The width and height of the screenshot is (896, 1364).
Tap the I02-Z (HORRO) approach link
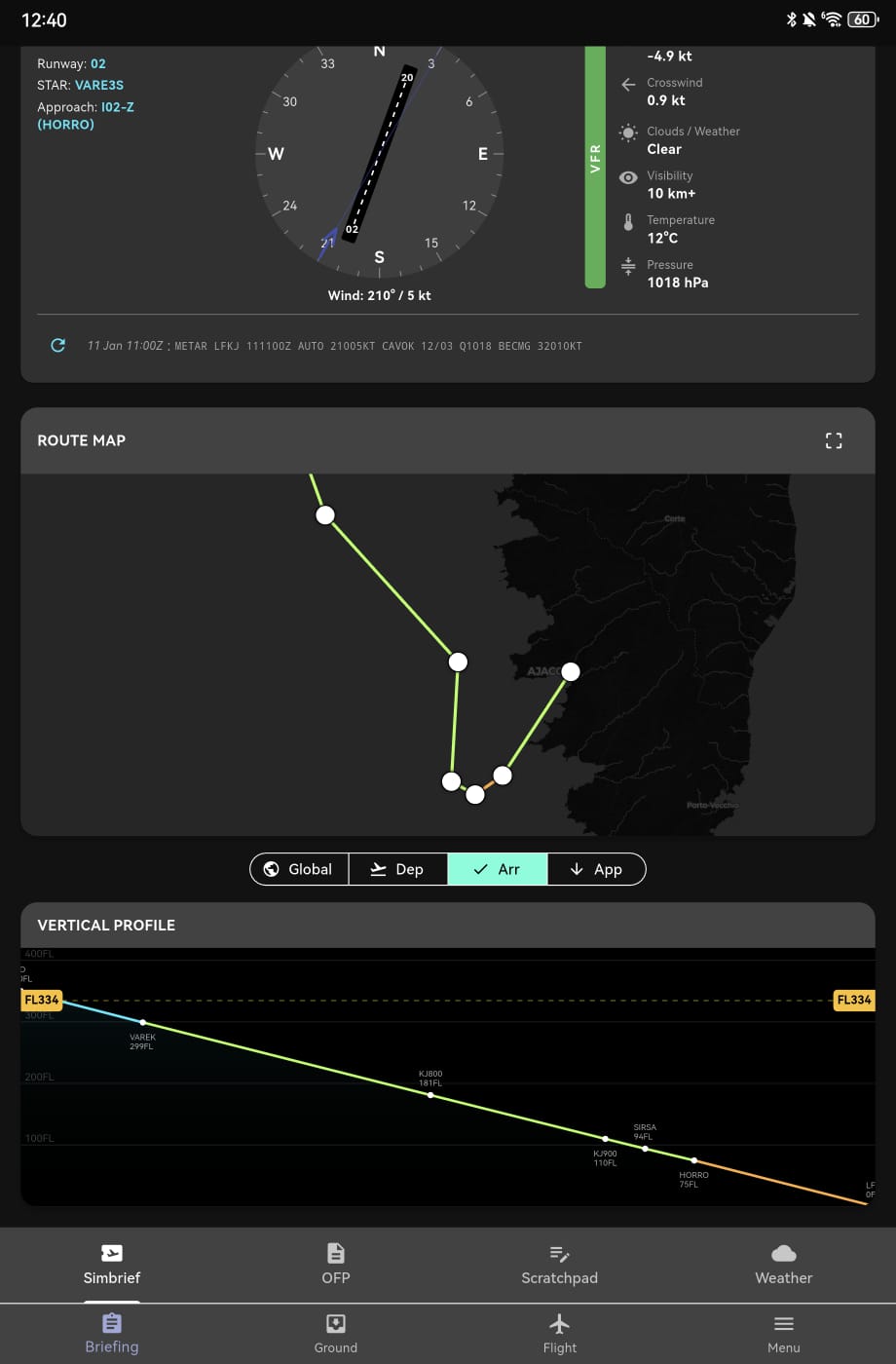(86, 115)
